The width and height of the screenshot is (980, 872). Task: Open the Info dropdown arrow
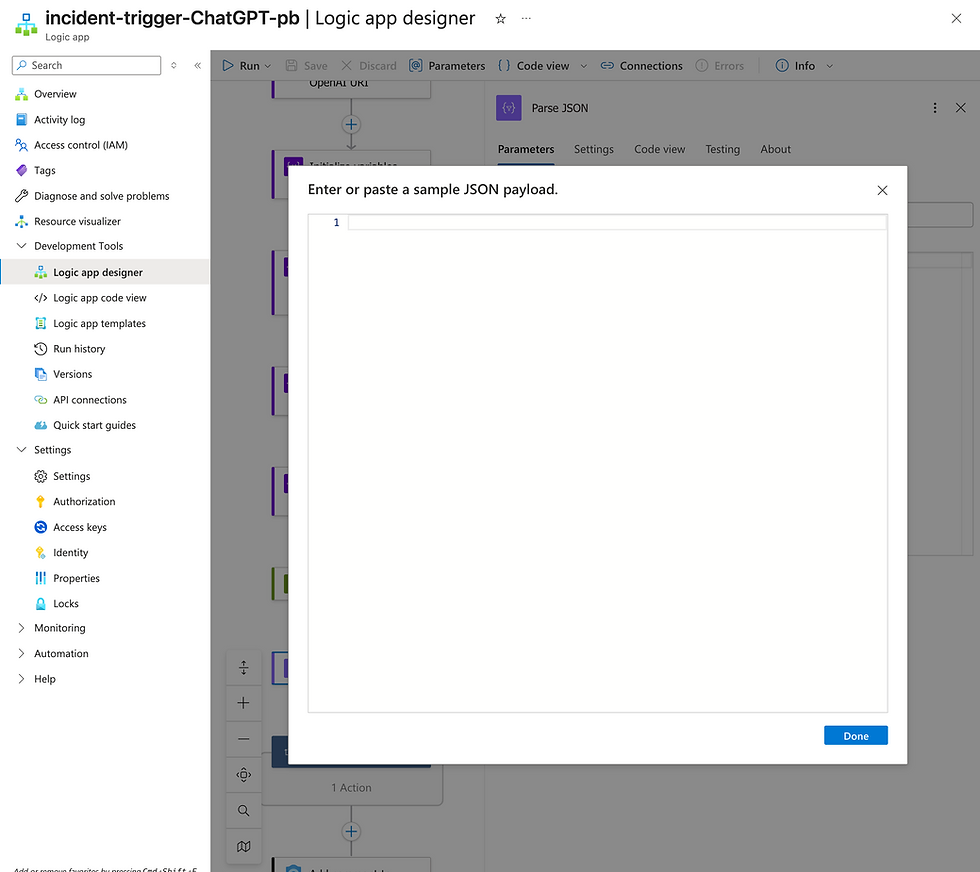829,66
